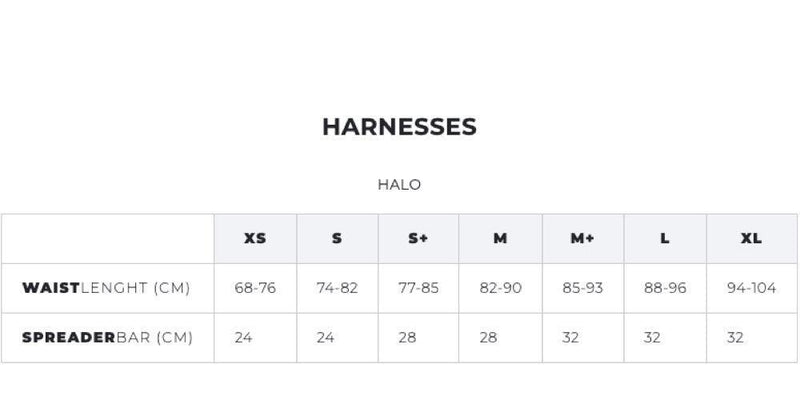Select the M size column header
This screenshot has width=800, height=400.
click(500, 238)
